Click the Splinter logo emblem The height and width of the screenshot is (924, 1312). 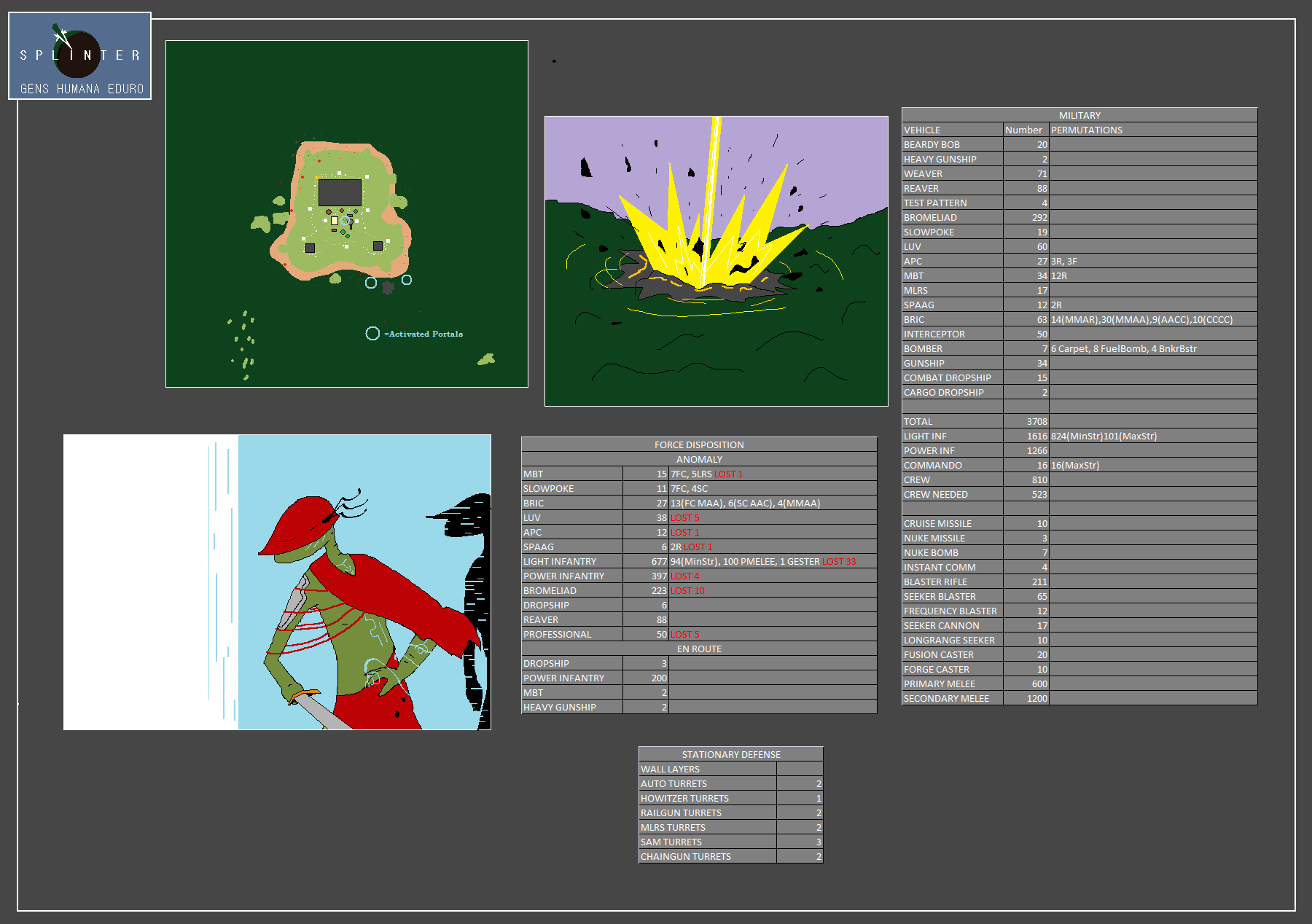77,54
